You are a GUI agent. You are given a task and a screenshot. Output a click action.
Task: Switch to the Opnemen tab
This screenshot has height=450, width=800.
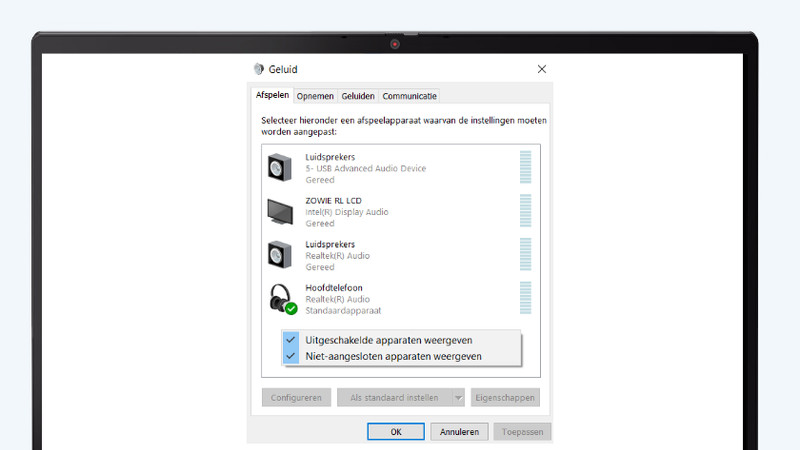315,96
